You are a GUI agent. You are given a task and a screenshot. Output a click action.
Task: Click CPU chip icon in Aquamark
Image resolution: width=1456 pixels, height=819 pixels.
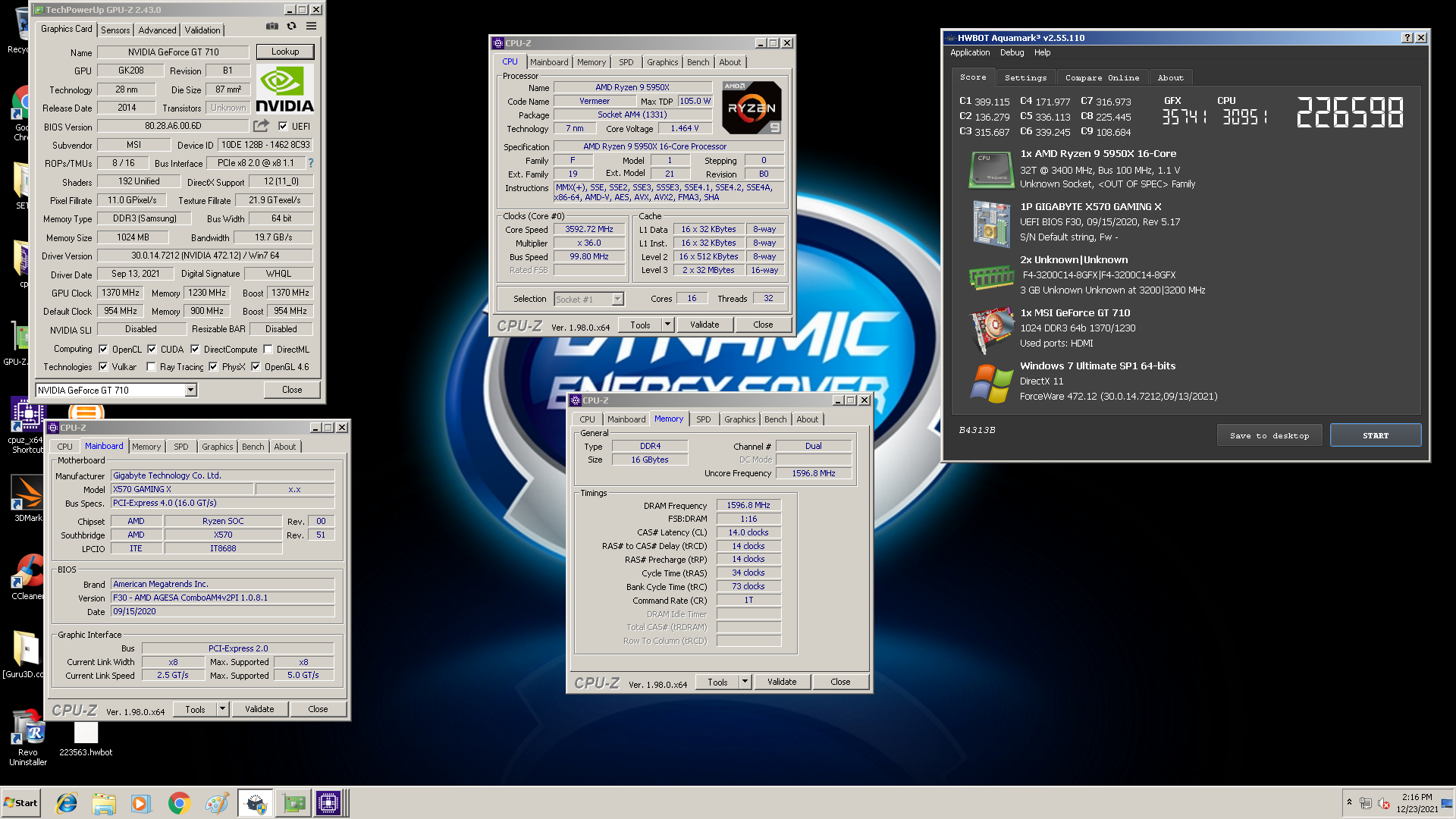pos(991,169)
